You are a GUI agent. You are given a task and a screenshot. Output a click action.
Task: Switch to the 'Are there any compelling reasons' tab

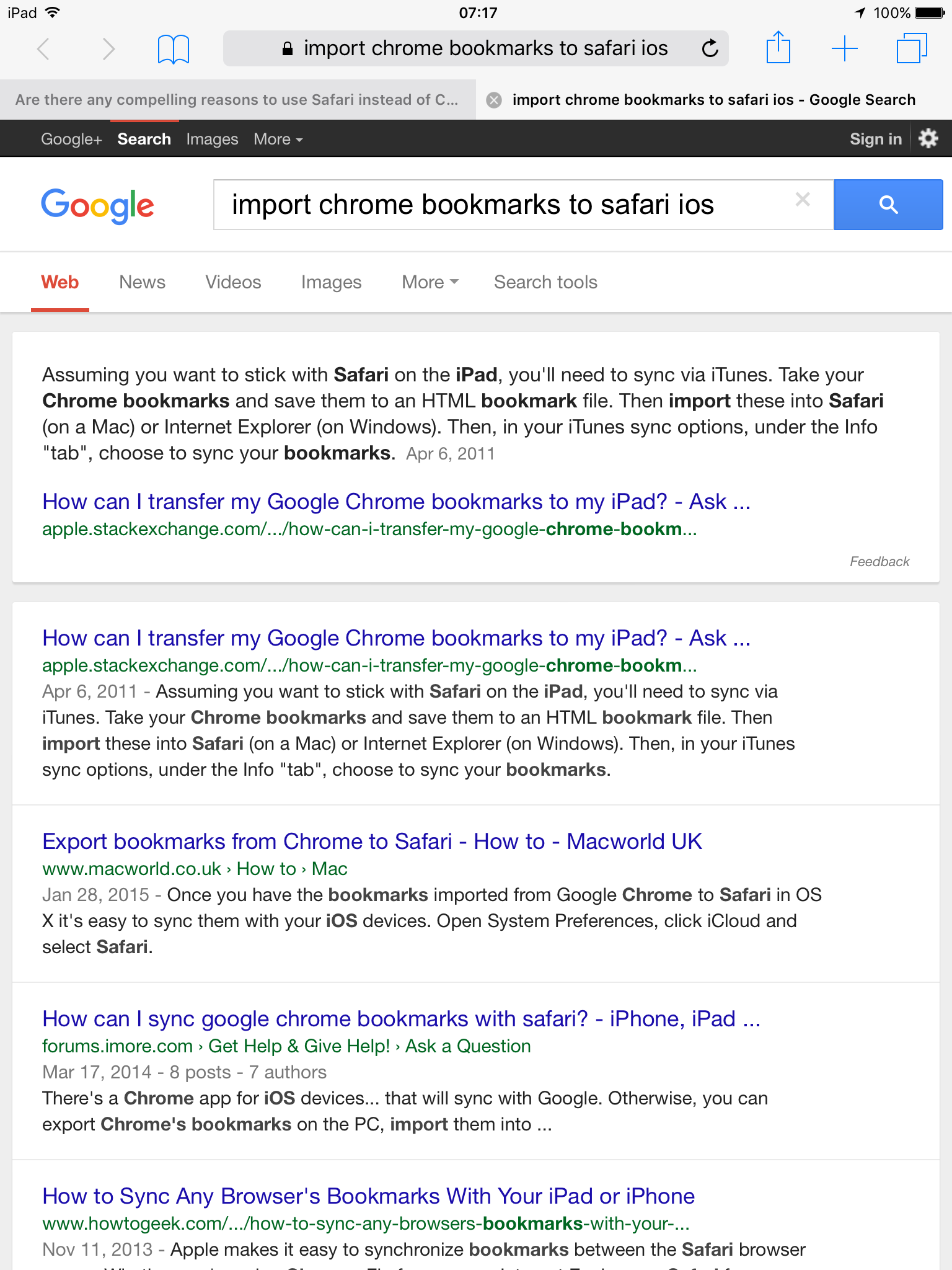point(237,100)
